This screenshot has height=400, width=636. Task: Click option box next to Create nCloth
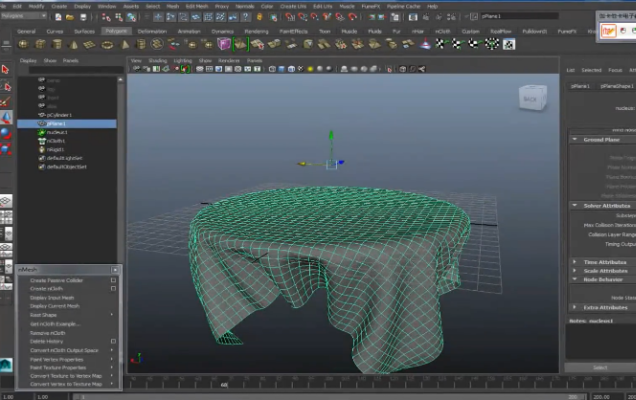point(113,288)
